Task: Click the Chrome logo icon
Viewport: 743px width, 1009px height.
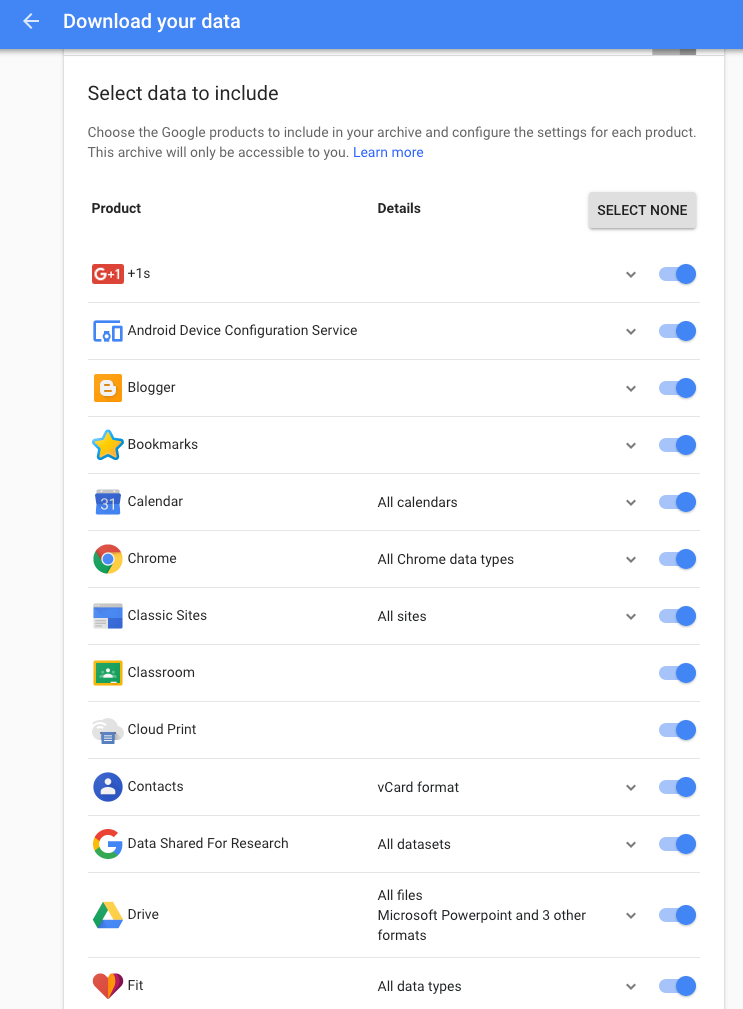Action: coord(107,559)
